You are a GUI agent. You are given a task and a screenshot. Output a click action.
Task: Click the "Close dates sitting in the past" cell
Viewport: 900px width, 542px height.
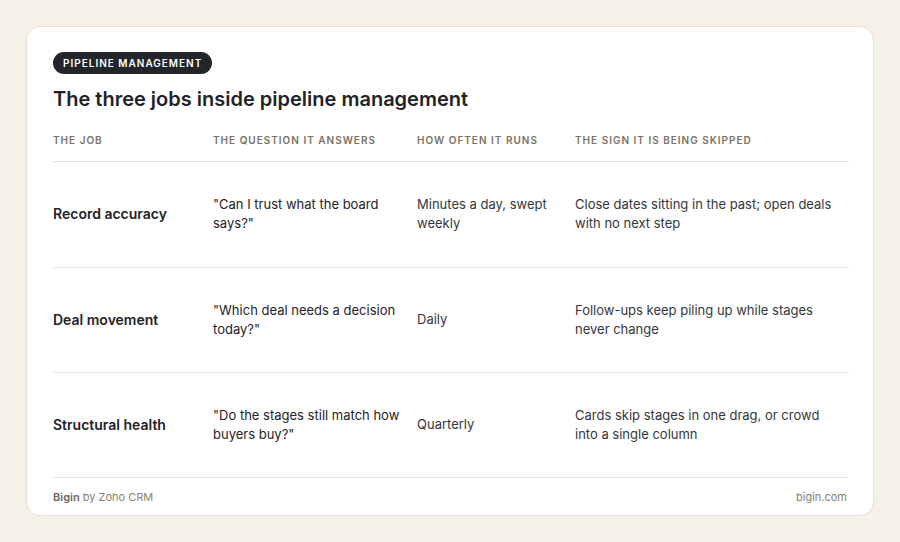coord(703,214)
